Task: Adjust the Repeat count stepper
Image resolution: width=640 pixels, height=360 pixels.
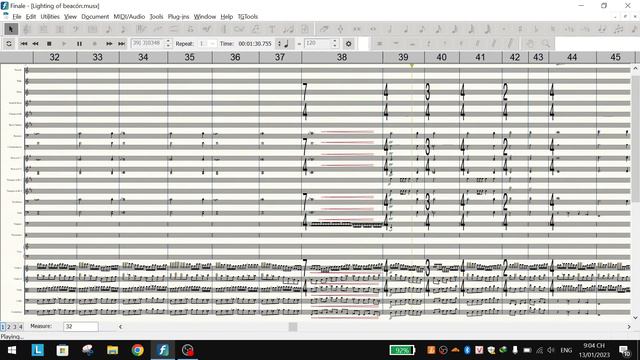Action: pos(212,43)
